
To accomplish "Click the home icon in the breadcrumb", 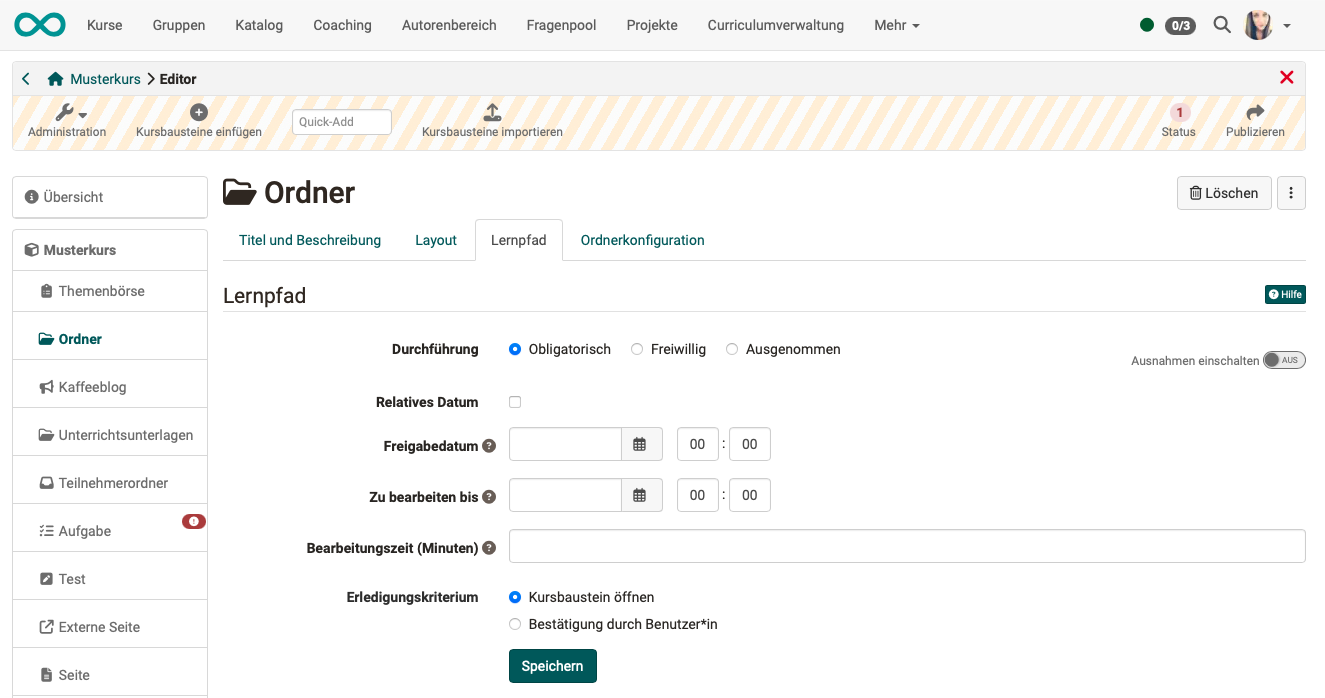I will [53, 78].
